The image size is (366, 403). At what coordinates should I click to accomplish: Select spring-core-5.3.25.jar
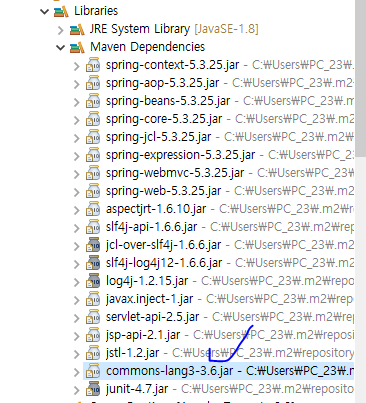click(x=164, y=119)
